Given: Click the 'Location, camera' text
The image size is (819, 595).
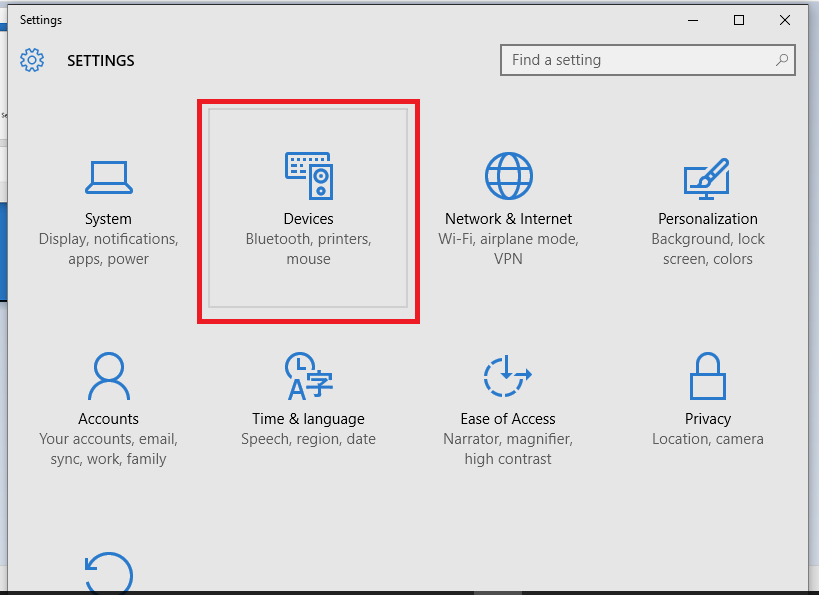Looking at the screenshot, I should [x=708, y=439].
